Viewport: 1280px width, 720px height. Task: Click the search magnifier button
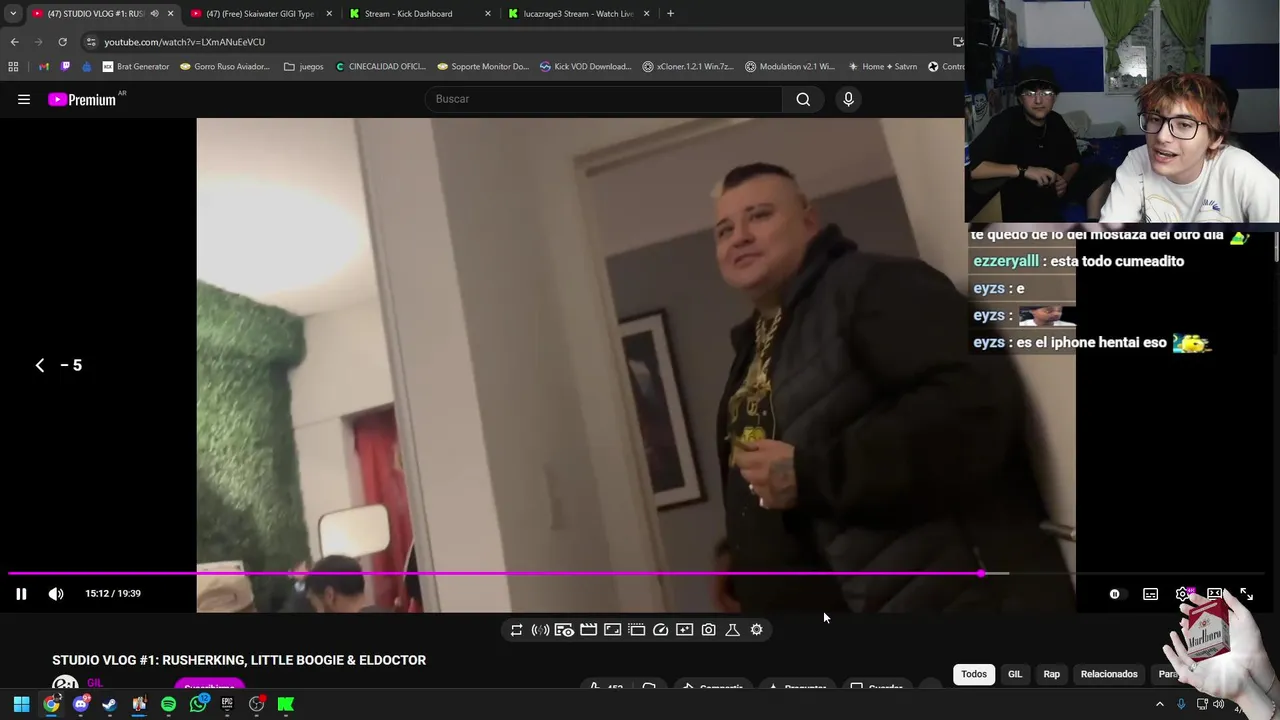(803, 99)
